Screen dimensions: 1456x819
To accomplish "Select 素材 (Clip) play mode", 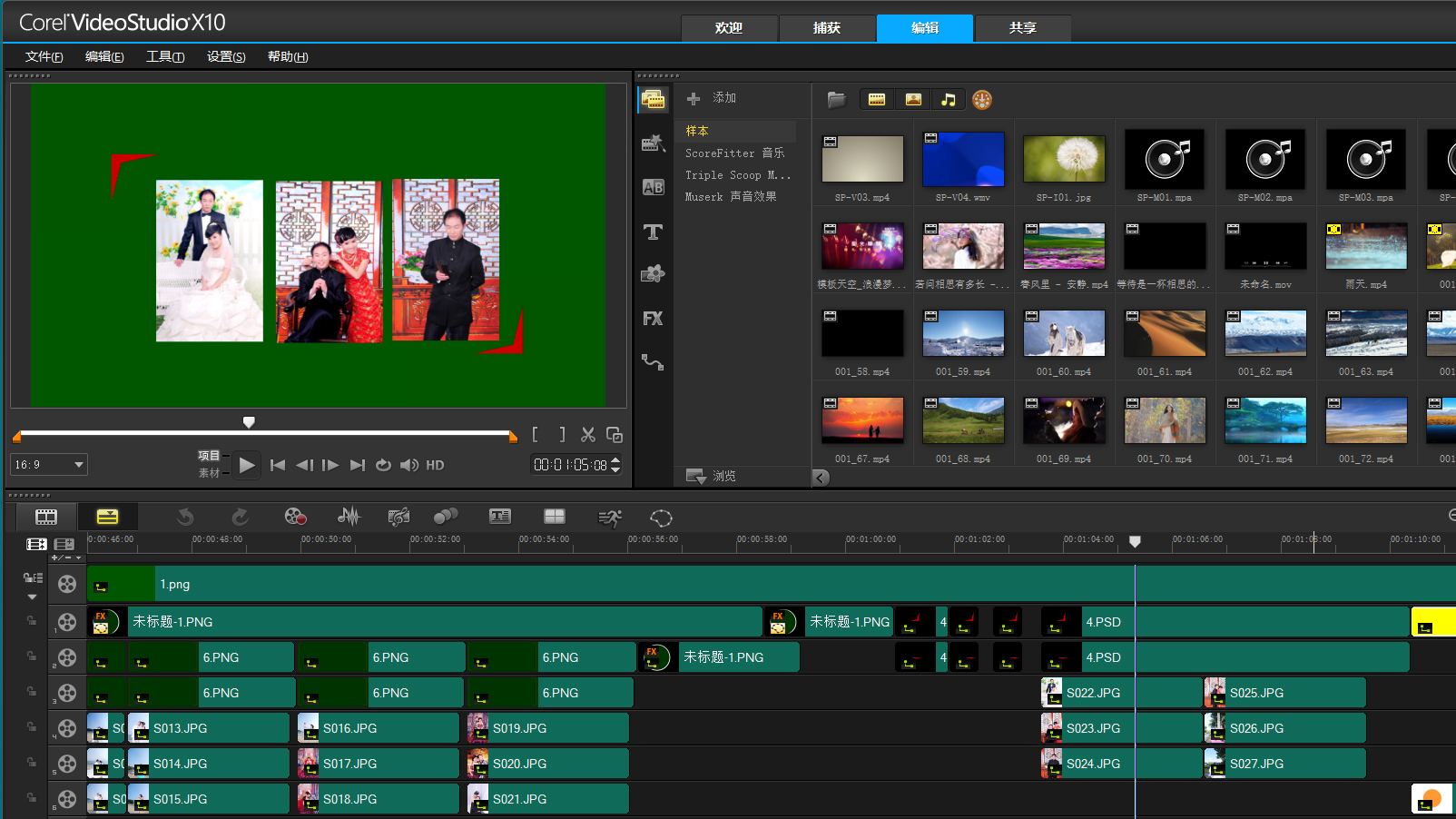I will 209,473.
